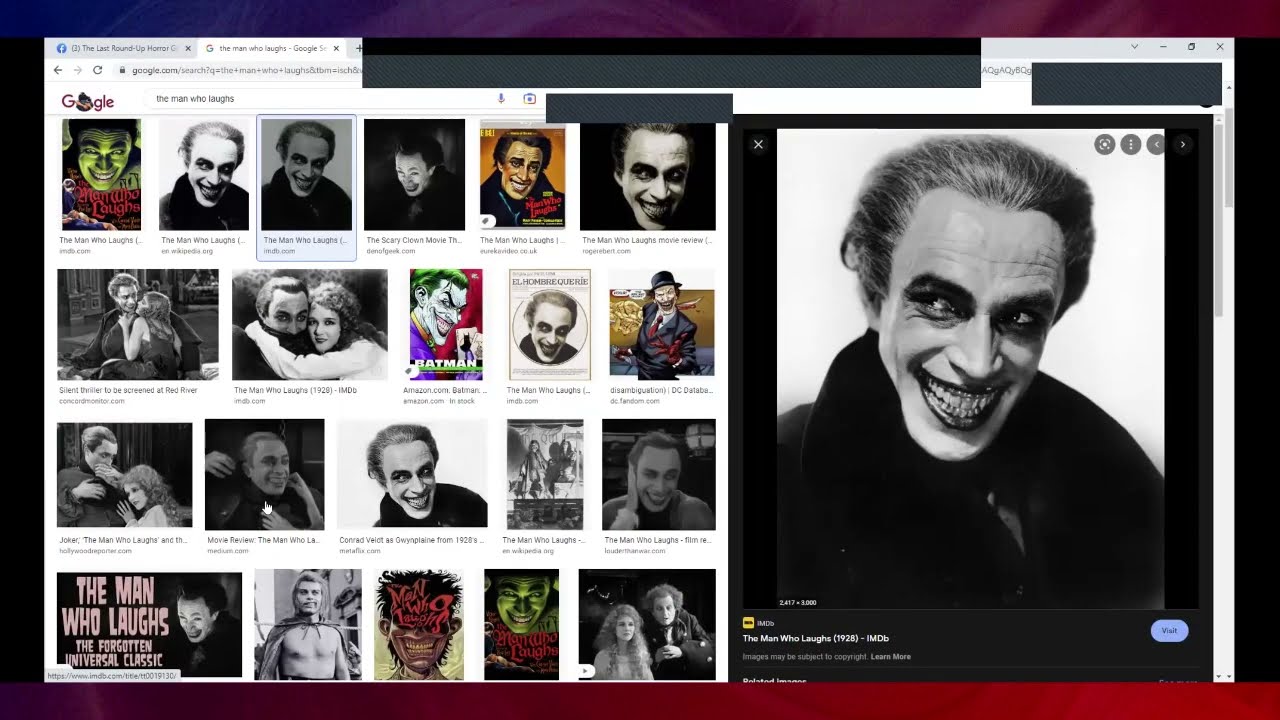Open El Hombre Que Rie poster thumbnail
1280x720 pixels.
[549, 324]
